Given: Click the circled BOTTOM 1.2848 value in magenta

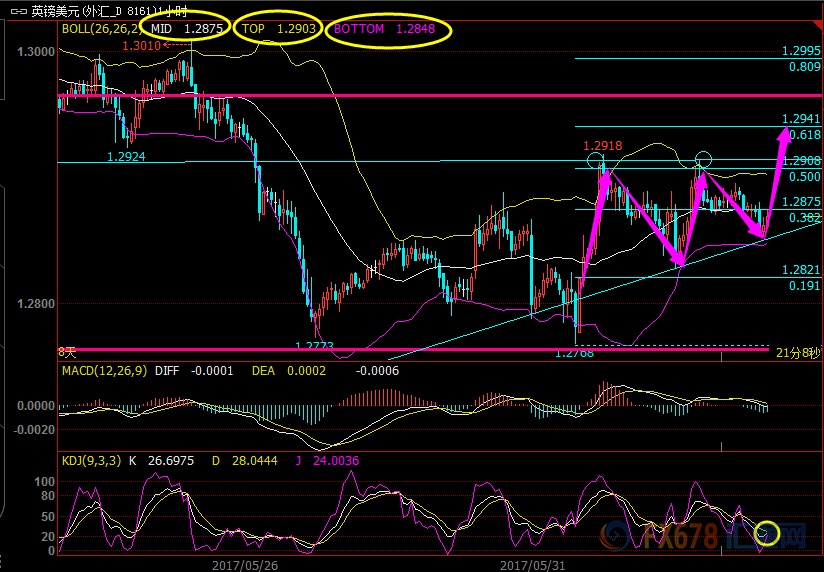Looking at the screenshot, I should pos(384,29).
